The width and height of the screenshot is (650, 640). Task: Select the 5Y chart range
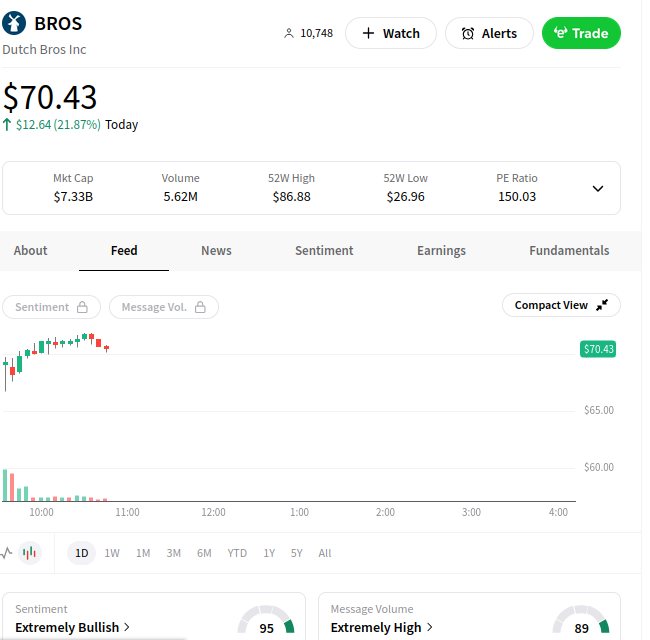(x=296, y=553)
